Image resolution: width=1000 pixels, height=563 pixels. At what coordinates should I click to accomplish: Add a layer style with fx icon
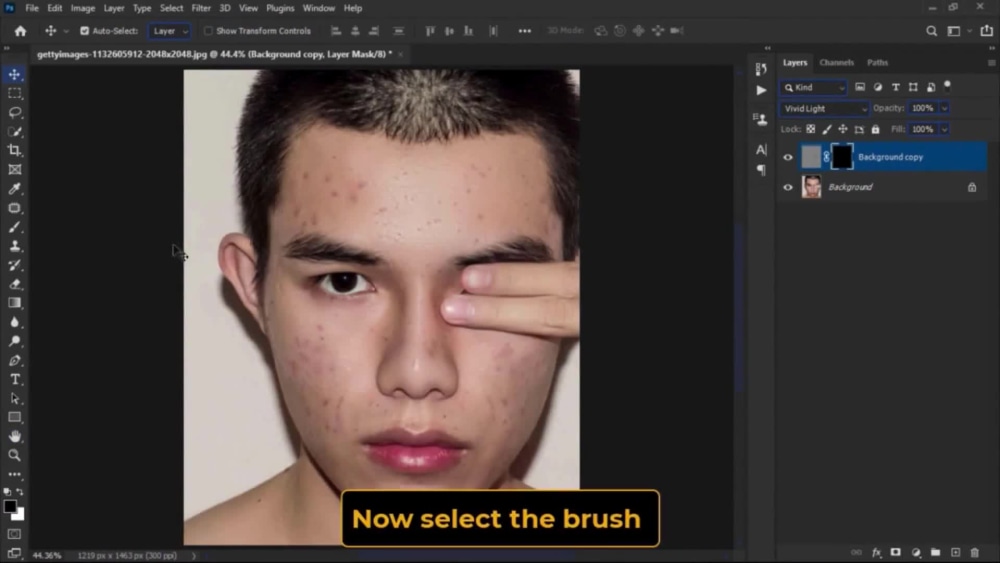(876, 552)
